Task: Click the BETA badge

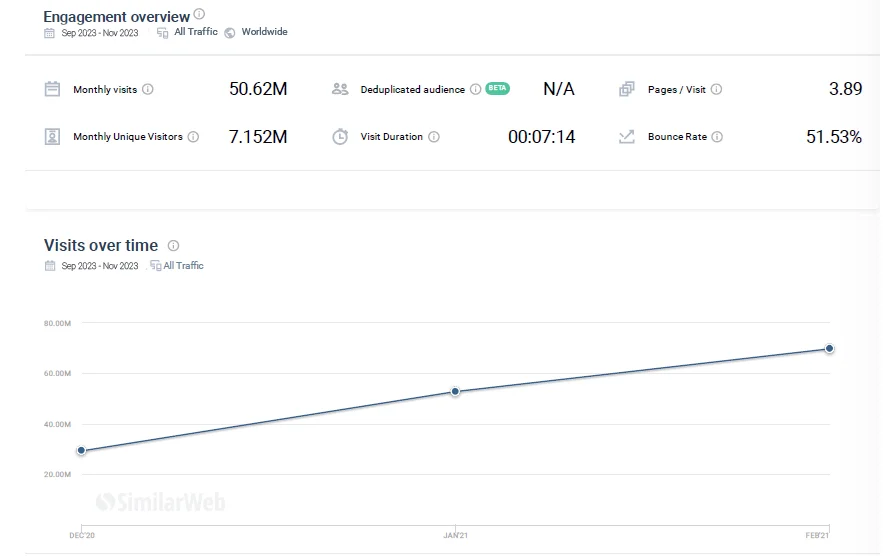Action: [497, 88]
